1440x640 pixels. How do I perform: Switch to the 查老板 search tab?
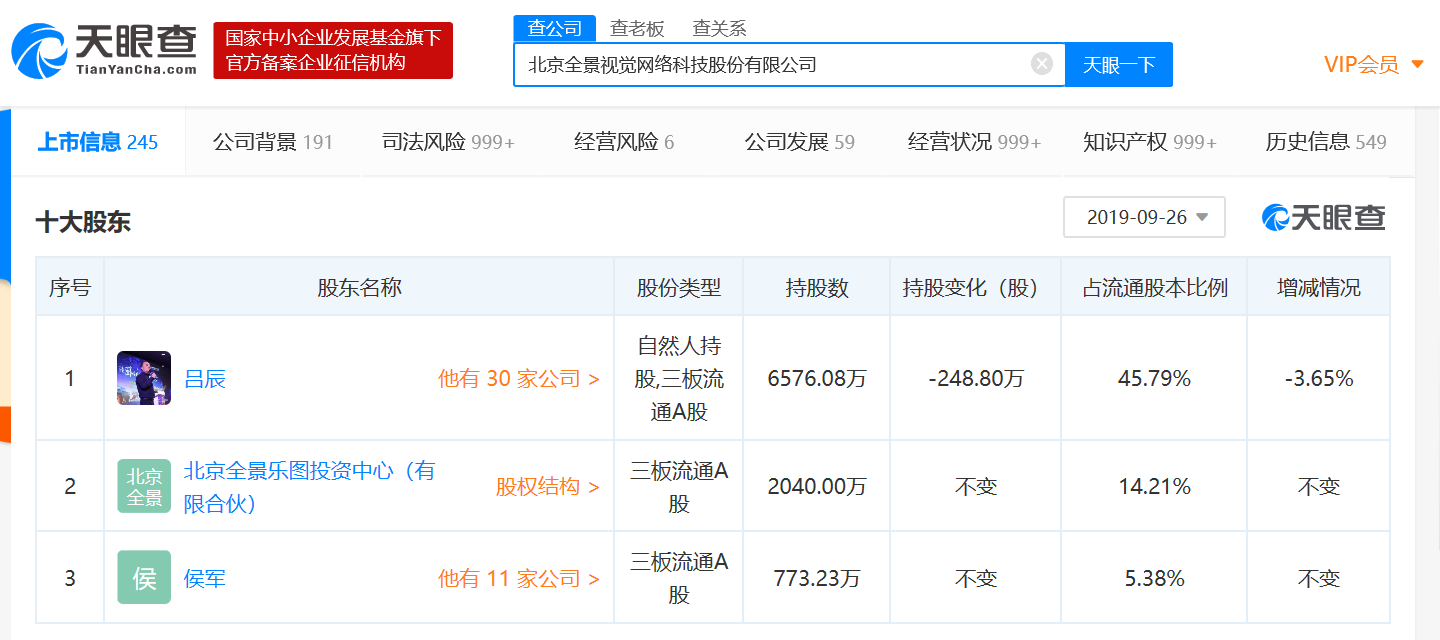[637, 29]
